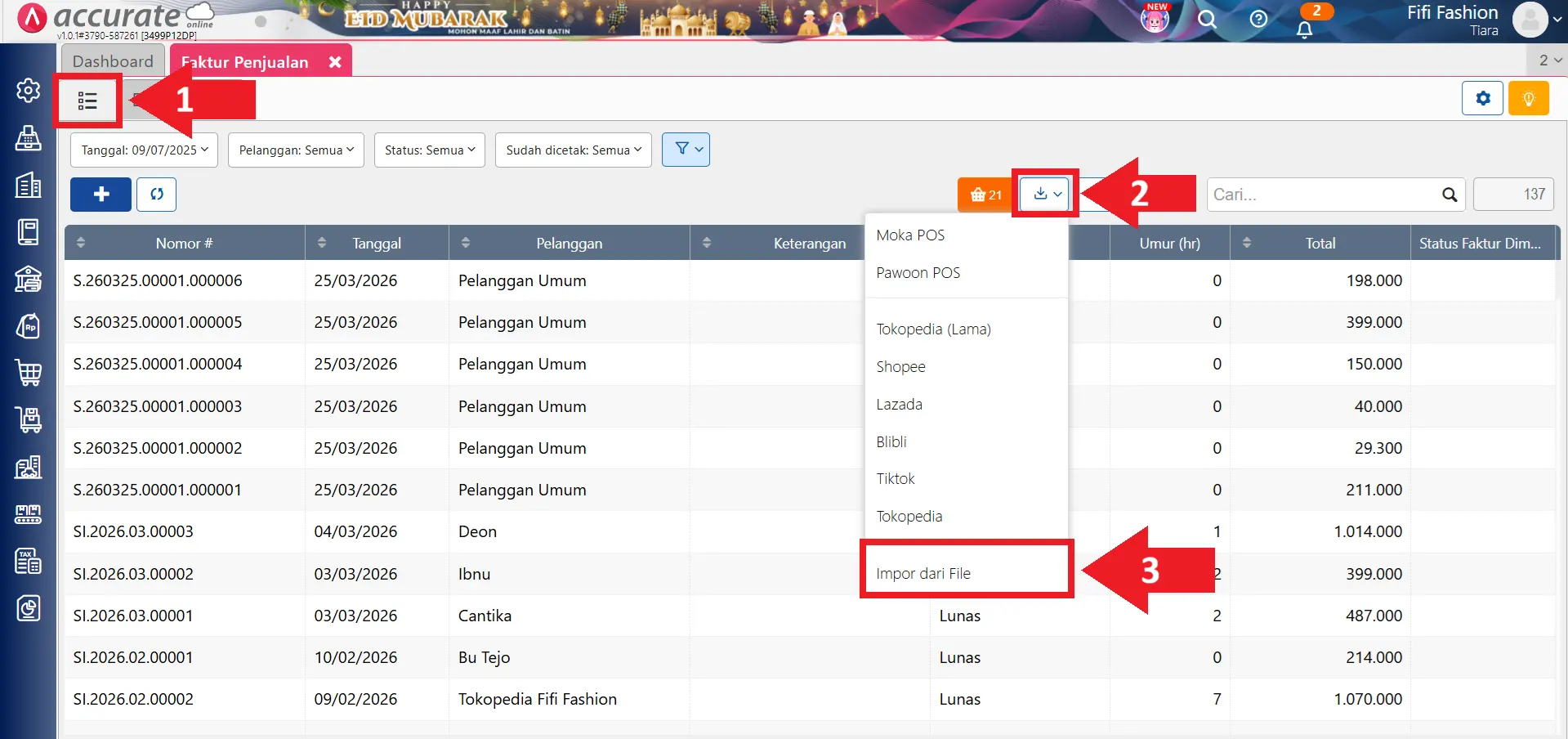This screenshot has width=1568, height=739.
Task: Open Sudah dicetak: Semua dropdown
Action: [x=573, y=150]
